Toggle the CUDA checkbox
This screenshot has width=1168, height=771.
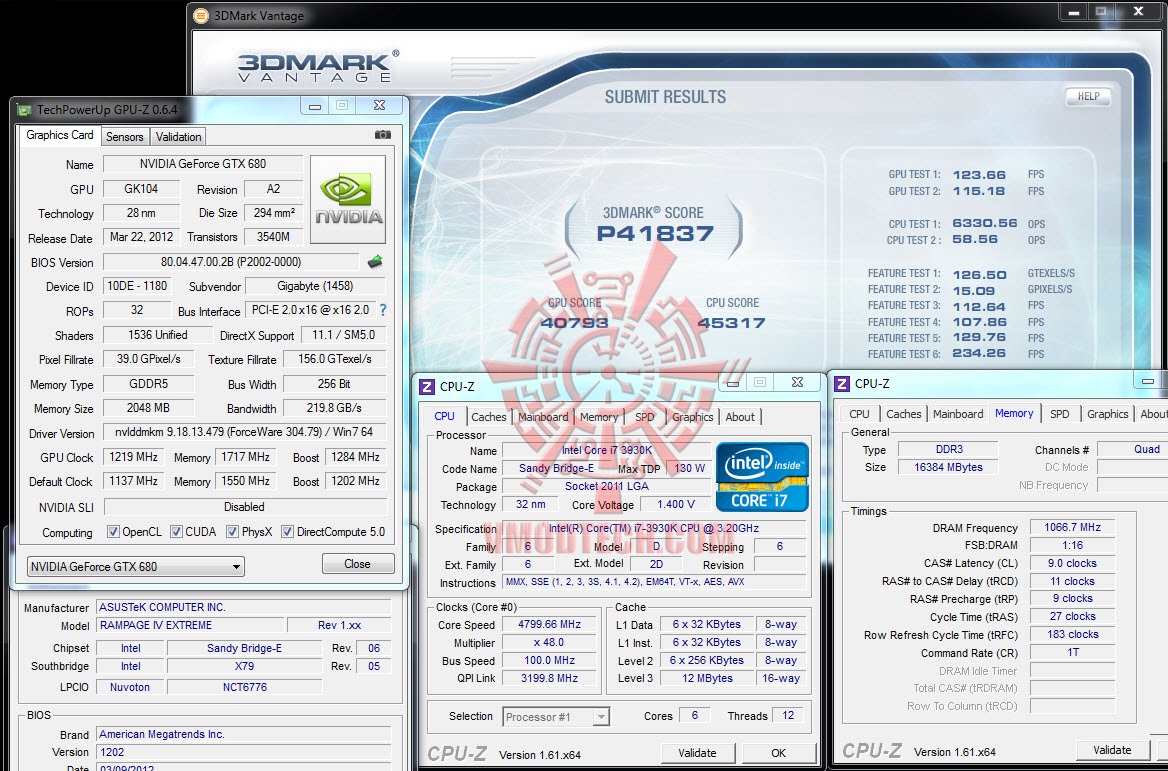pos(177,532)
